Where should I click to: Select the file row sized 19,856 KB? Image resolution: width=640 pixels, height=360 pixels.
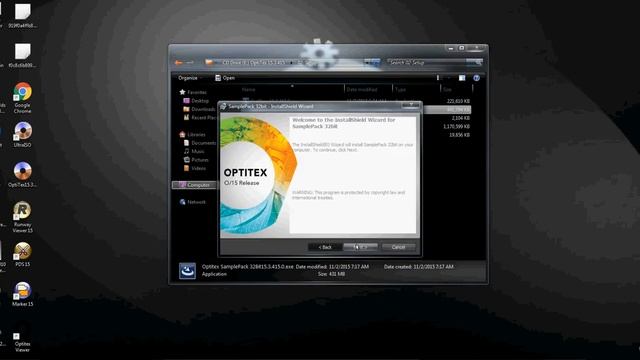coord(459,135)
